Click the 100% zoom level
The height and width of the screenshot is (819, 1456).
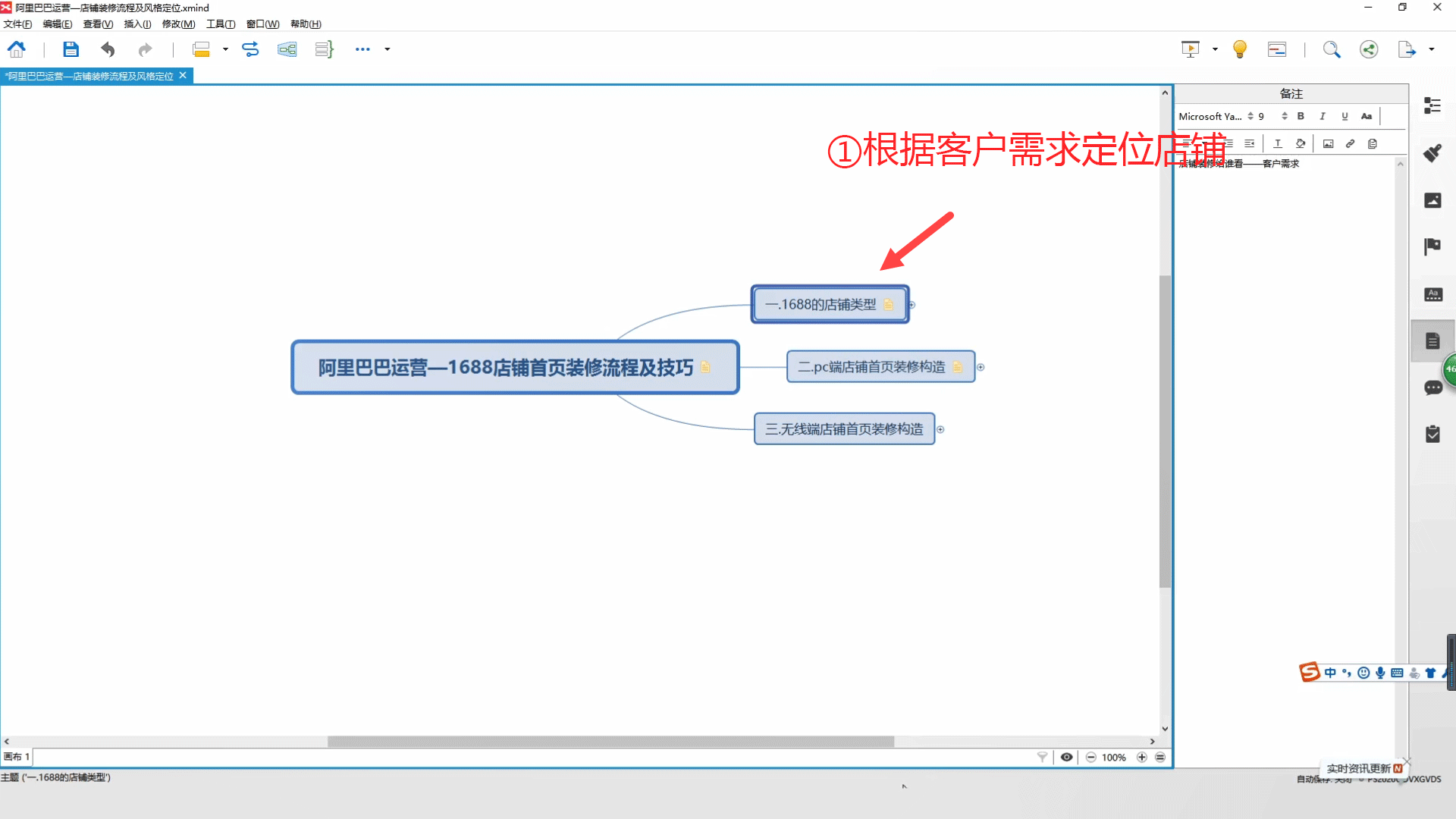pyautogui.click(x=1114, y=757)
